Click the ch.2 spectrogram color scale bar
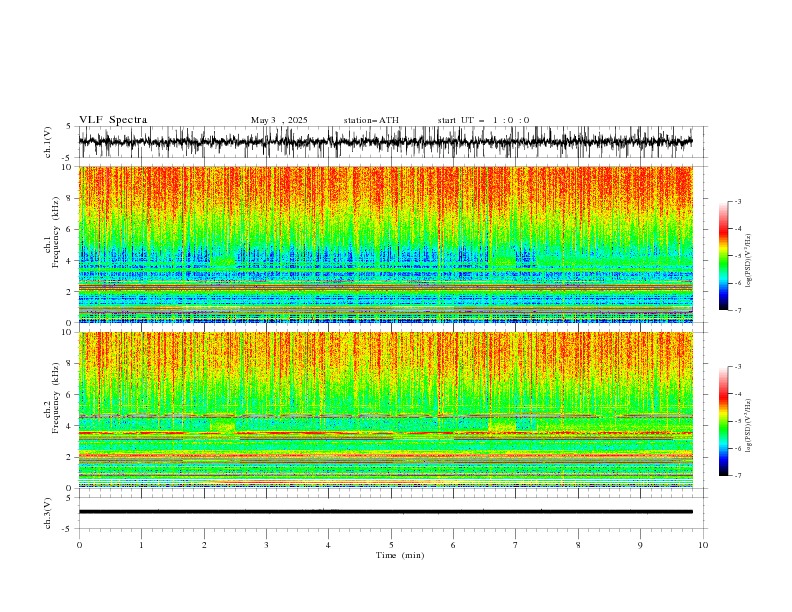Viewport: 792px width, 612px height. [x=723, y=421]
